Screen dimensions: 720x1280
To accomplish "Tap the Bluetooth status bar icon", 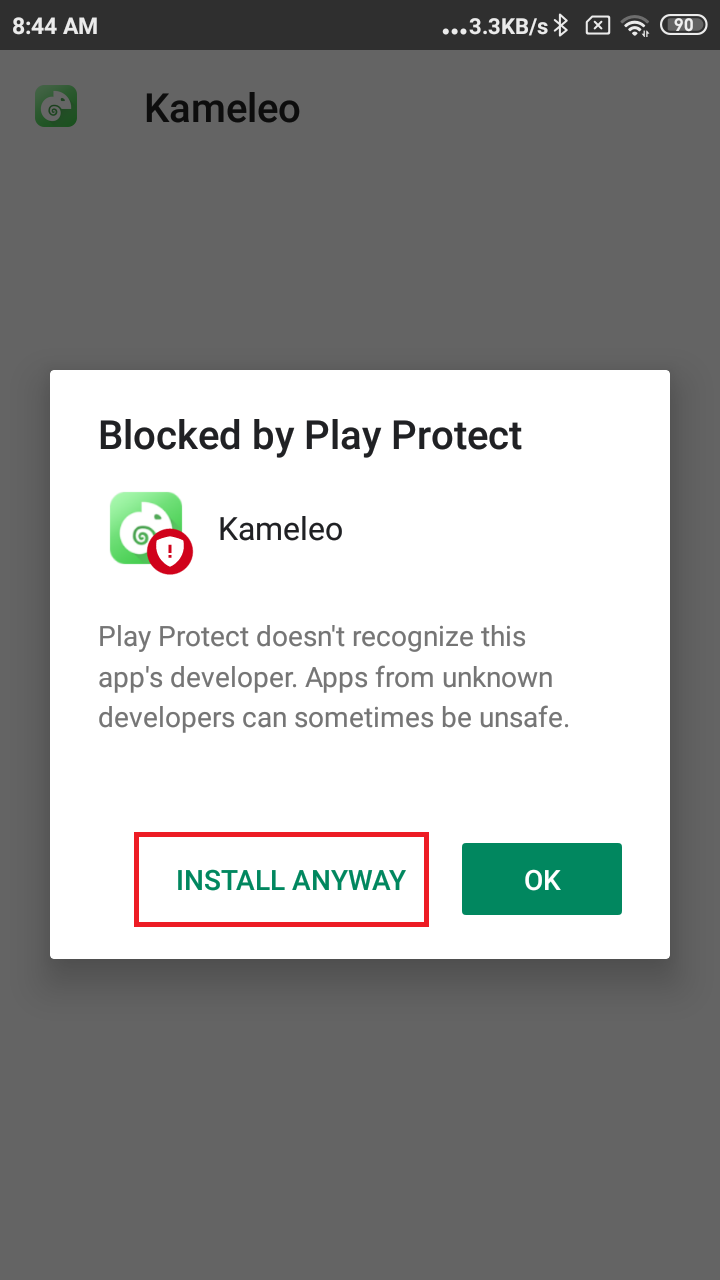I will coord(561,26).
